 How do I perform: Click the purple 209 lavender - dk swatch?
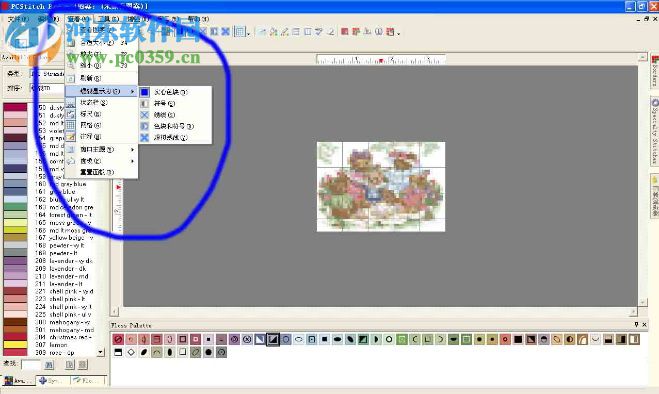[16, 268]
